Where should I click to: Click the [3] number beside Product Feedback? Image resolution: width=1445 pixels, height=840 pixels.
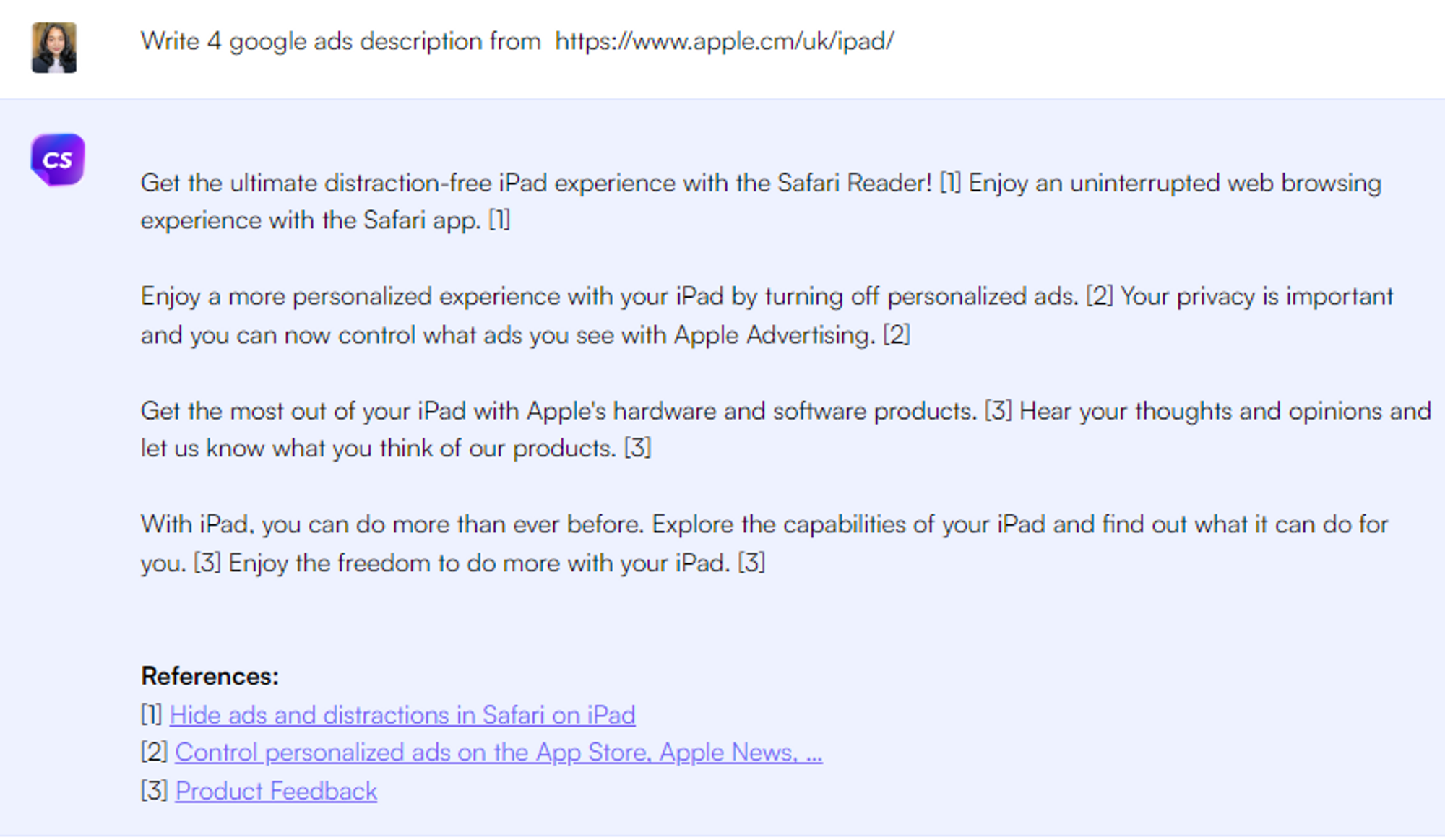coord(154,792)
